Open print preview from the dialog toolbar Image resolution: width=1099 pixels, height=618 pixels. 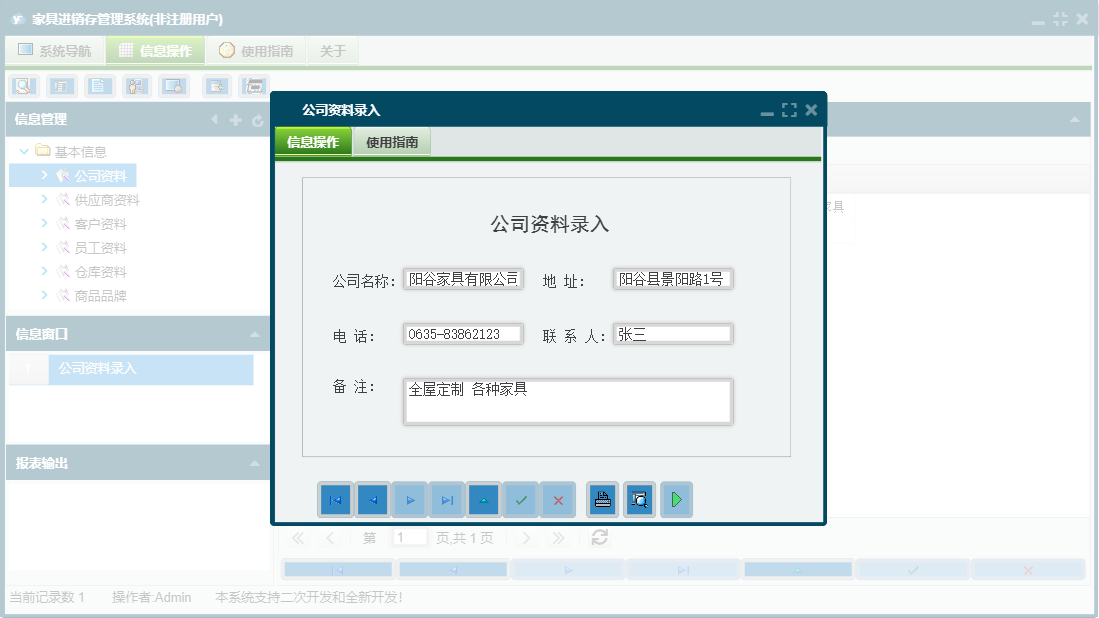(x=639, y=500)
